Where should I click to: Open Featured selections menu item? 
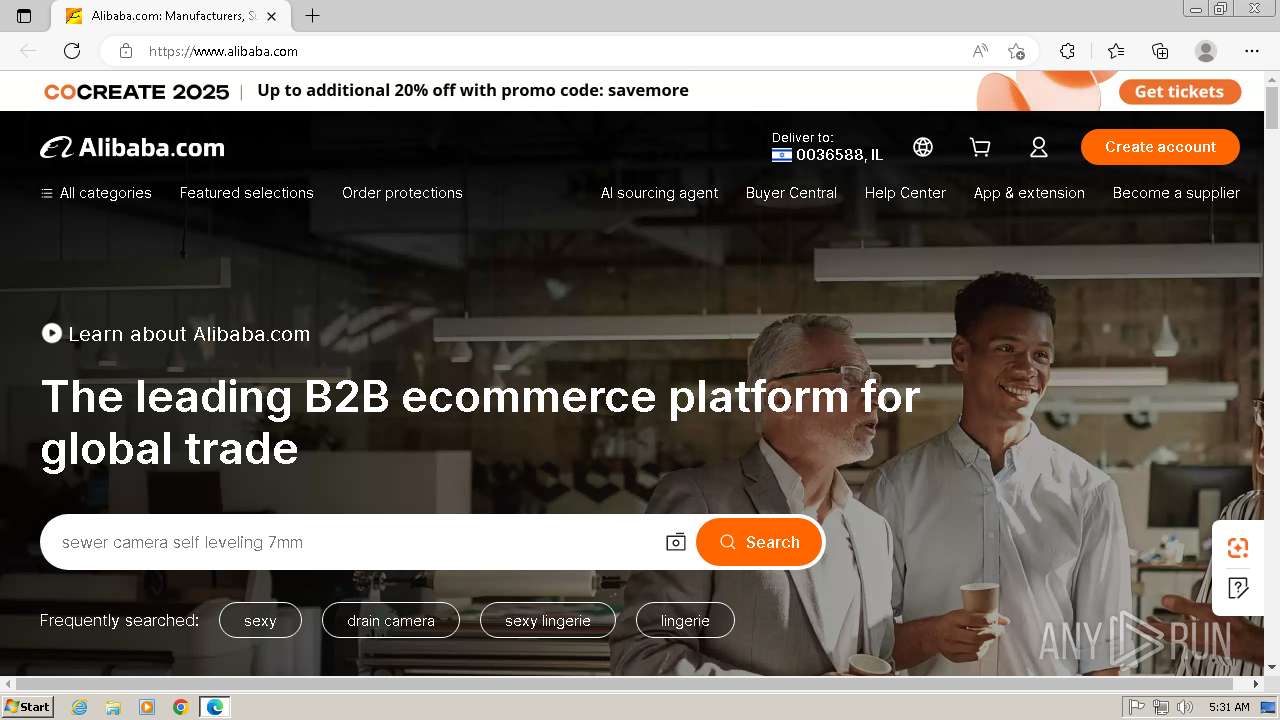point(247,193)
